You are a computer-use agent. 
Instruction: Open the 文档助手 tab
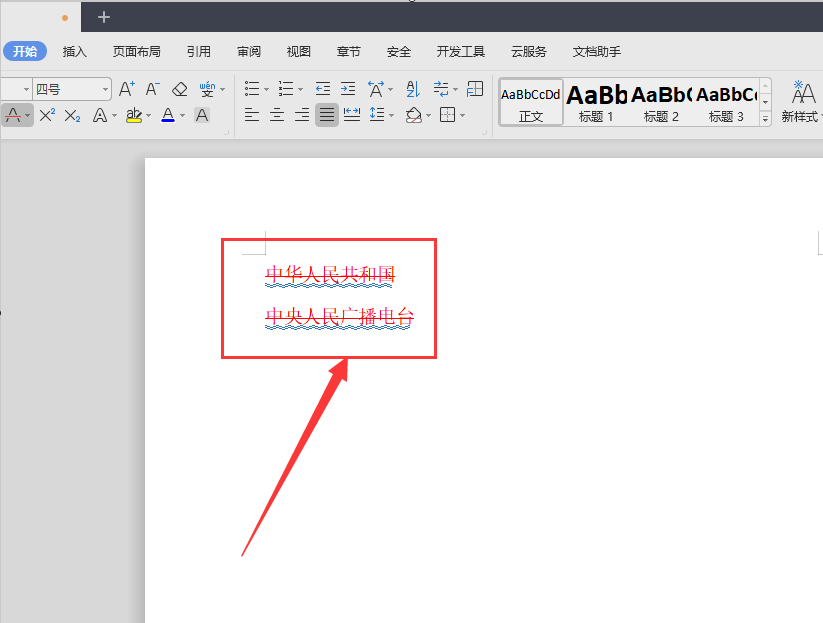[x=597, y=51]
